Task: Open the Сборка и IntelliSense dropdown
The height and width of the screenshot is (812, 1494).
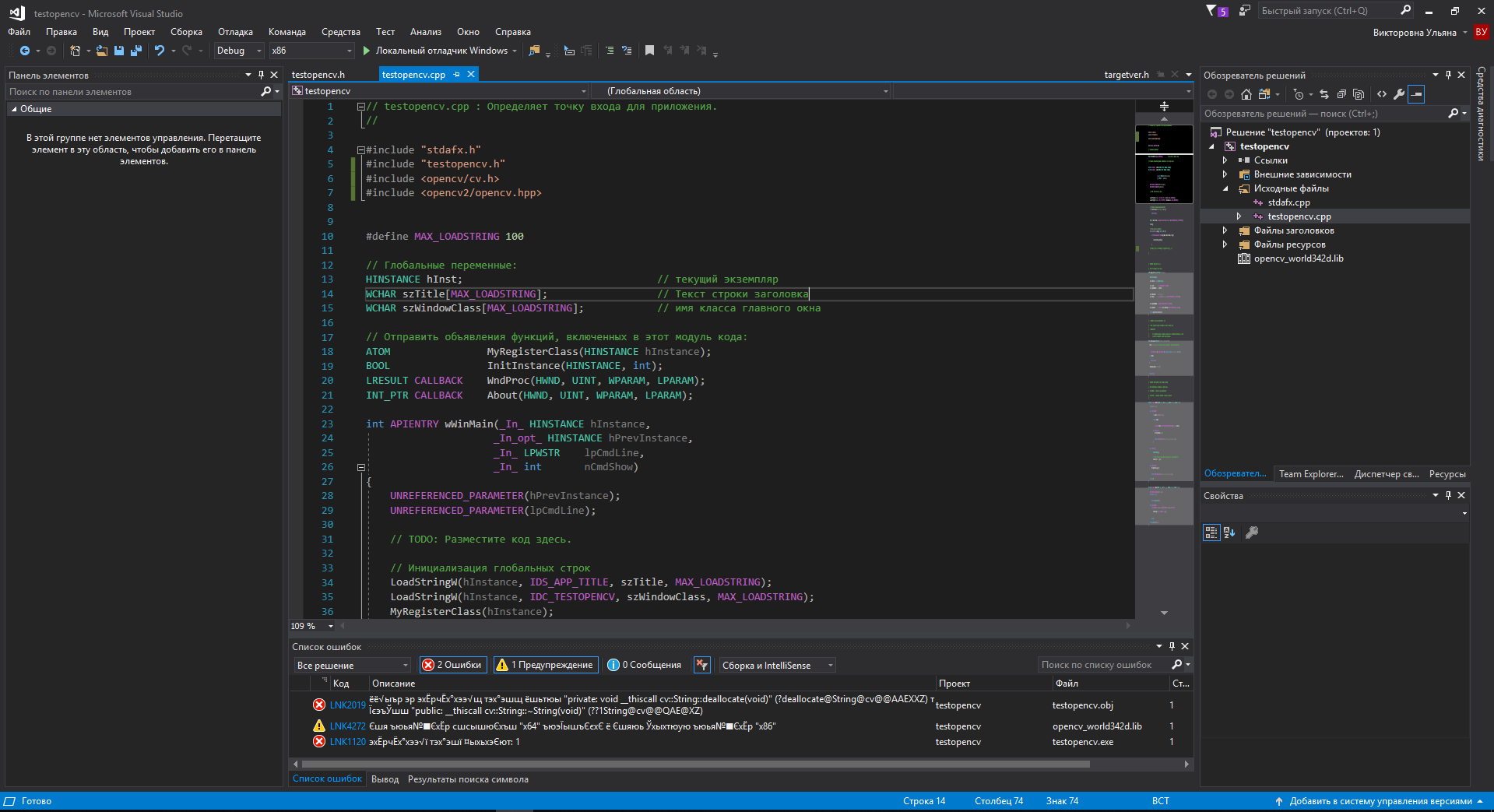Action: pyautogui.click(x=777, y=665)
